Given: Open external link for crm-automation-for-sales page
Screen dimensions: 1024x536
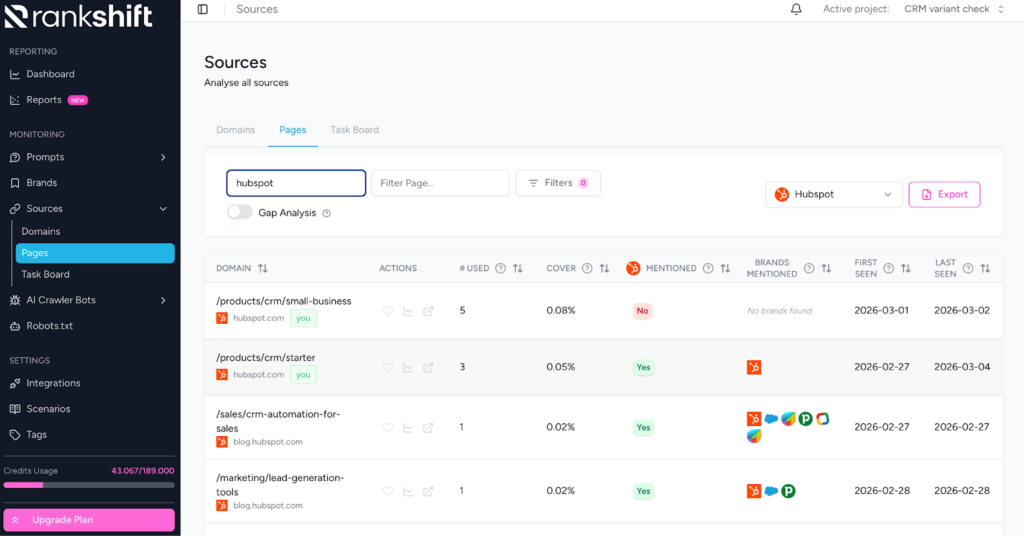Looking at the screenshot, I should click(428, 428).
